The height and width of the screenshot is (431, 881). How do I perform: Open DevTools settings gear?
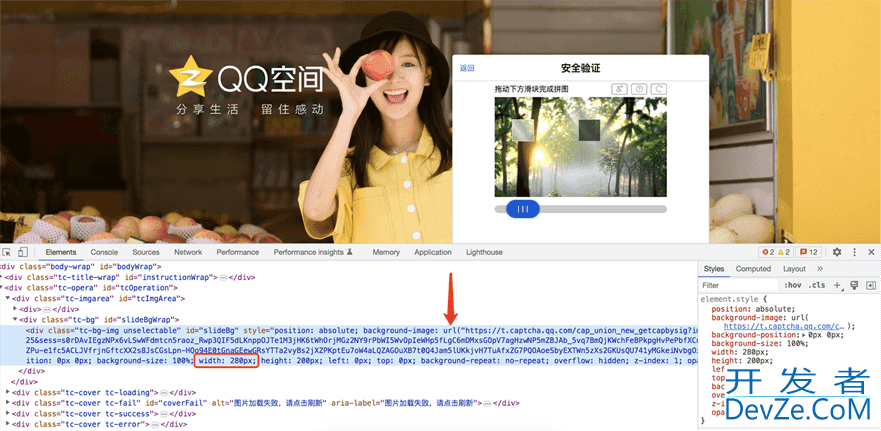coord(837,252)
